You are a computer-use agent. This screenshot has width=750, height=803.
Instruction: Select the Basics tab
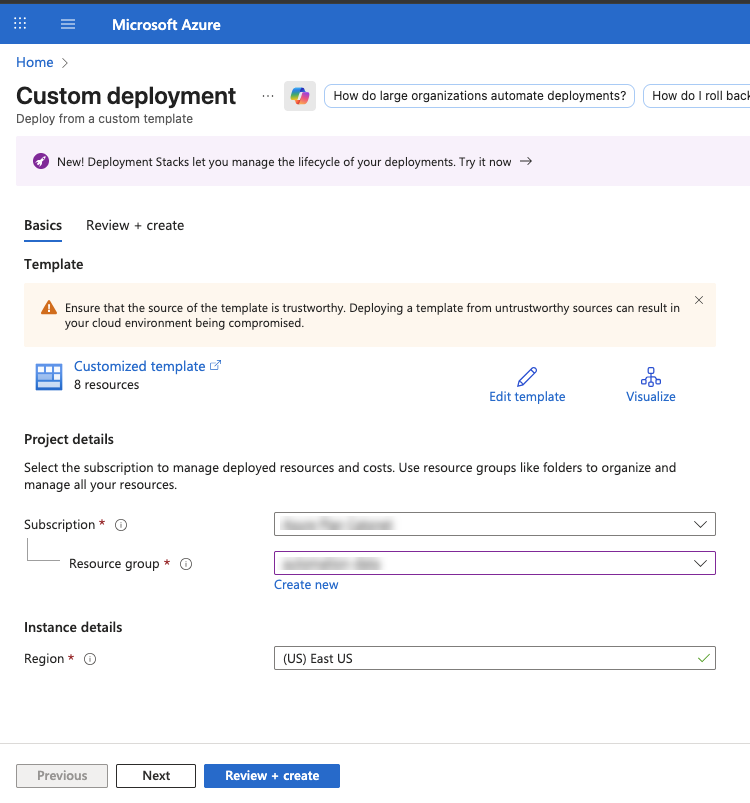coord(42,225)
